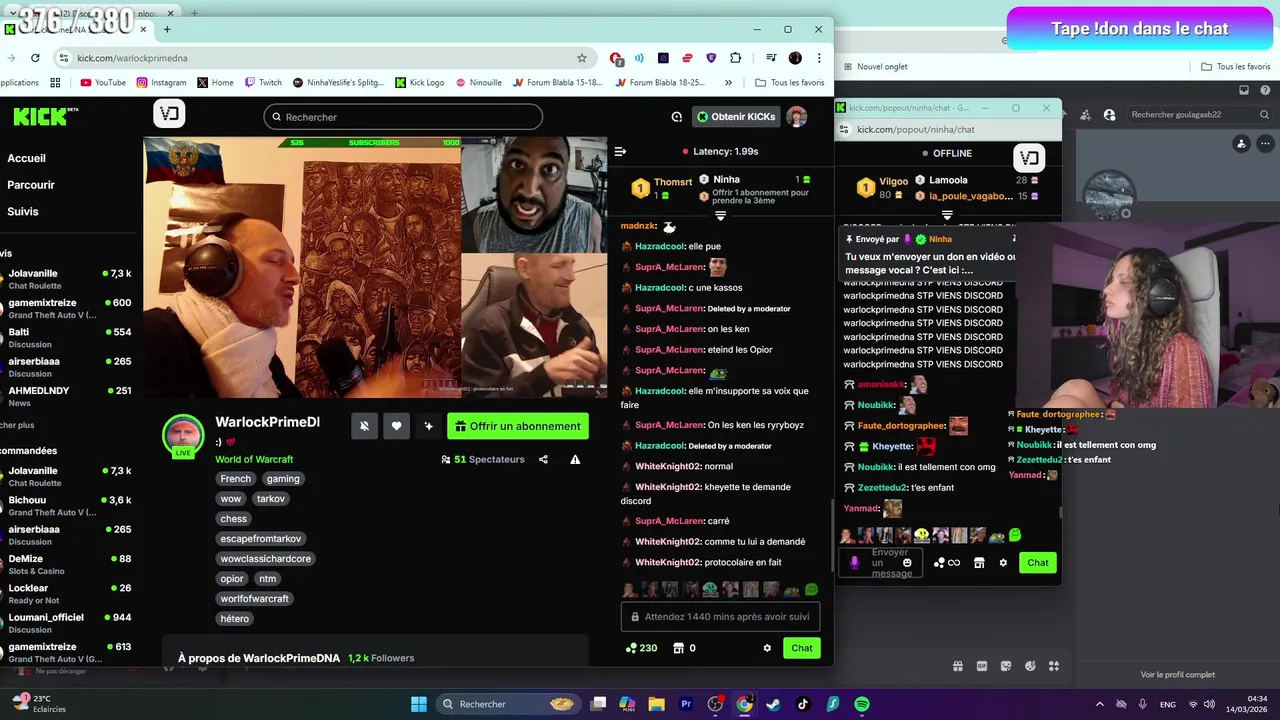Open the YouTube bookmark
The height and width of the screenshot is (720, 1280).
point(102,83)
